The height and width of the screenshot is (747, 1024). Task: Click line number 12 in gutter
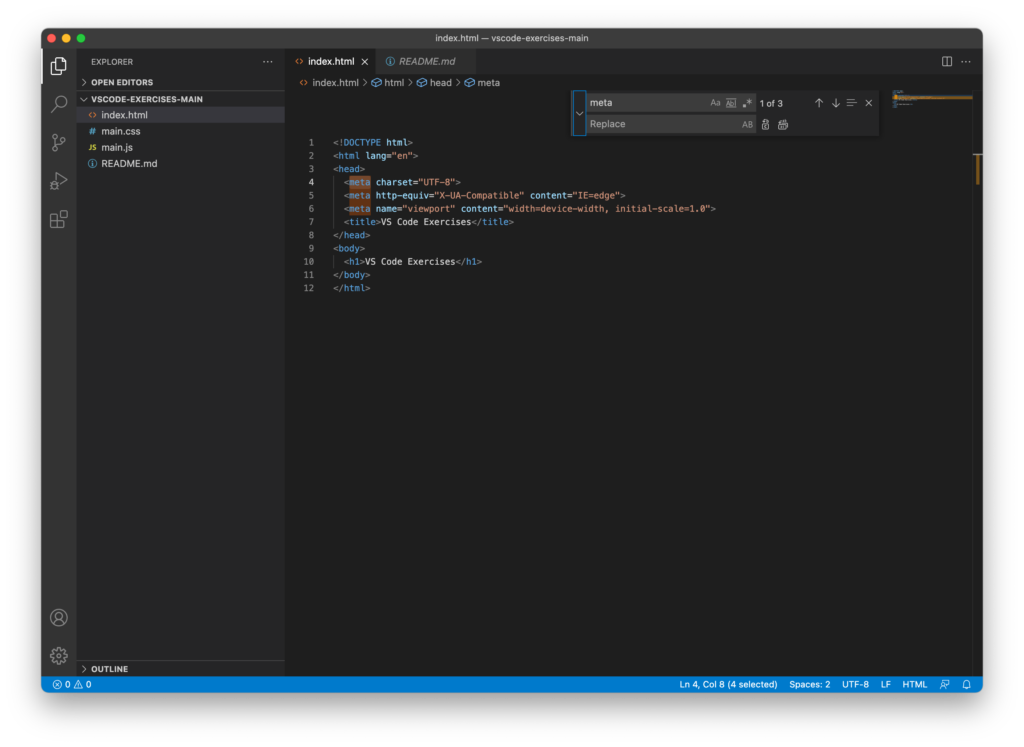point(308,288)
